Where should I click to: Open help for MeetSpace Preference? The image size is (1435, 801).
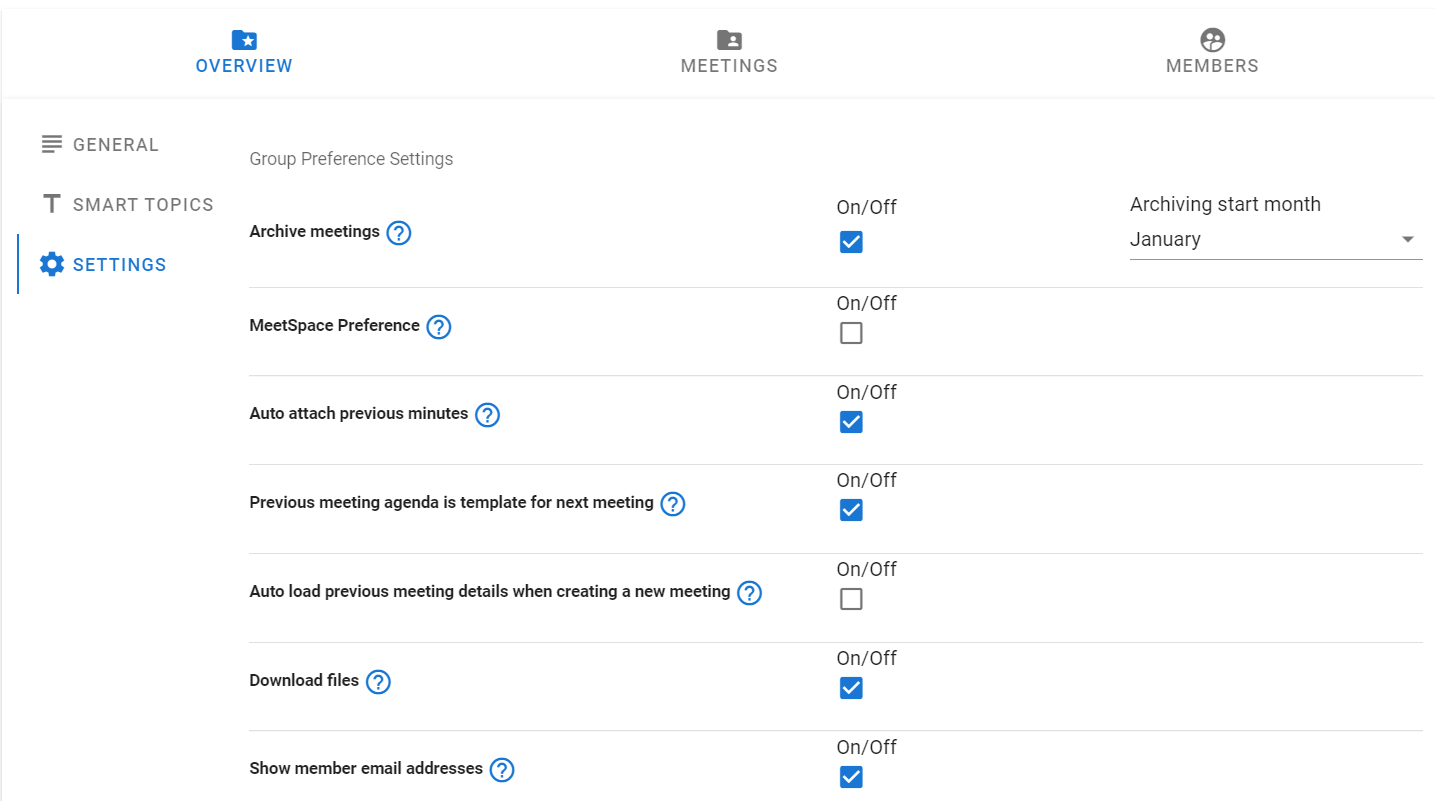439,327
